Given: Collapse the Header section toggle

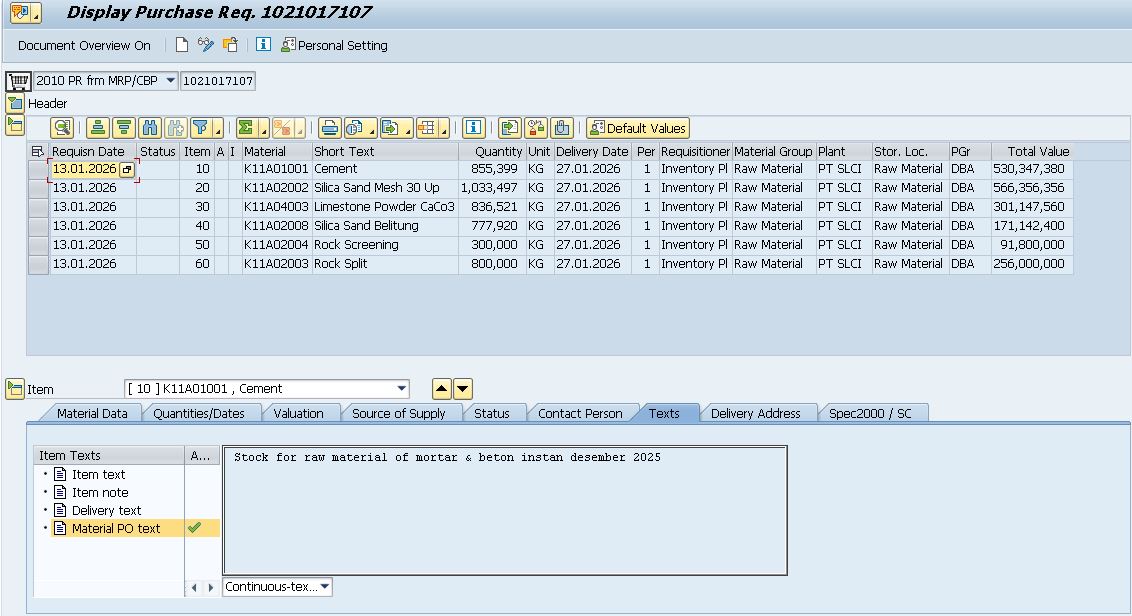Looking at the screenshot, I should 15,103.
